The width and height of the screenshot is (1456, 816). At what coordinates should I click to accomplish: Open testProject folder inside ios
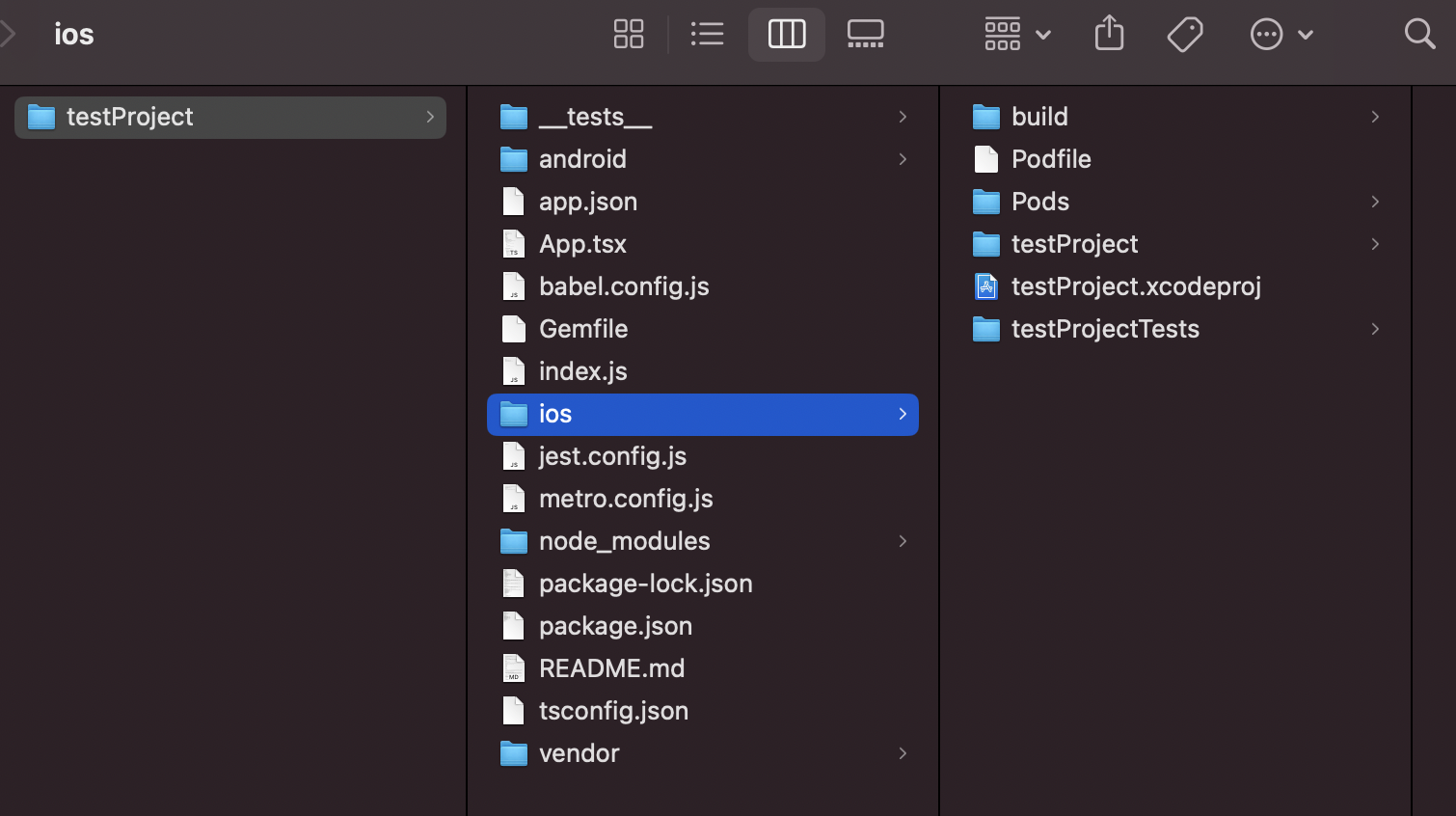click(x=1175, y=245)
